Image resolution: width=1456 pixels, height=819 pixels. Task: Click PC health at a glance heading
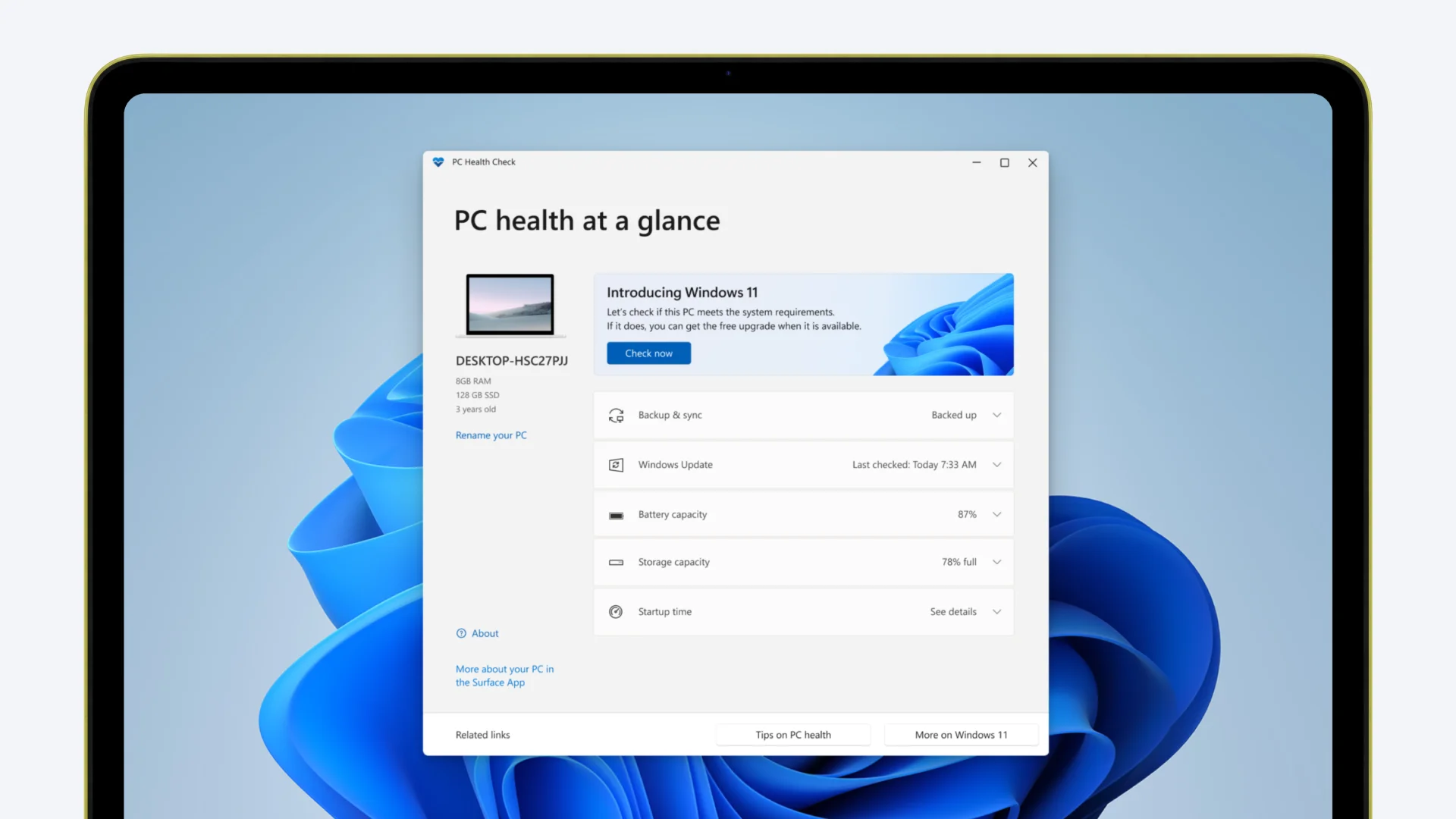pos(587,221)
